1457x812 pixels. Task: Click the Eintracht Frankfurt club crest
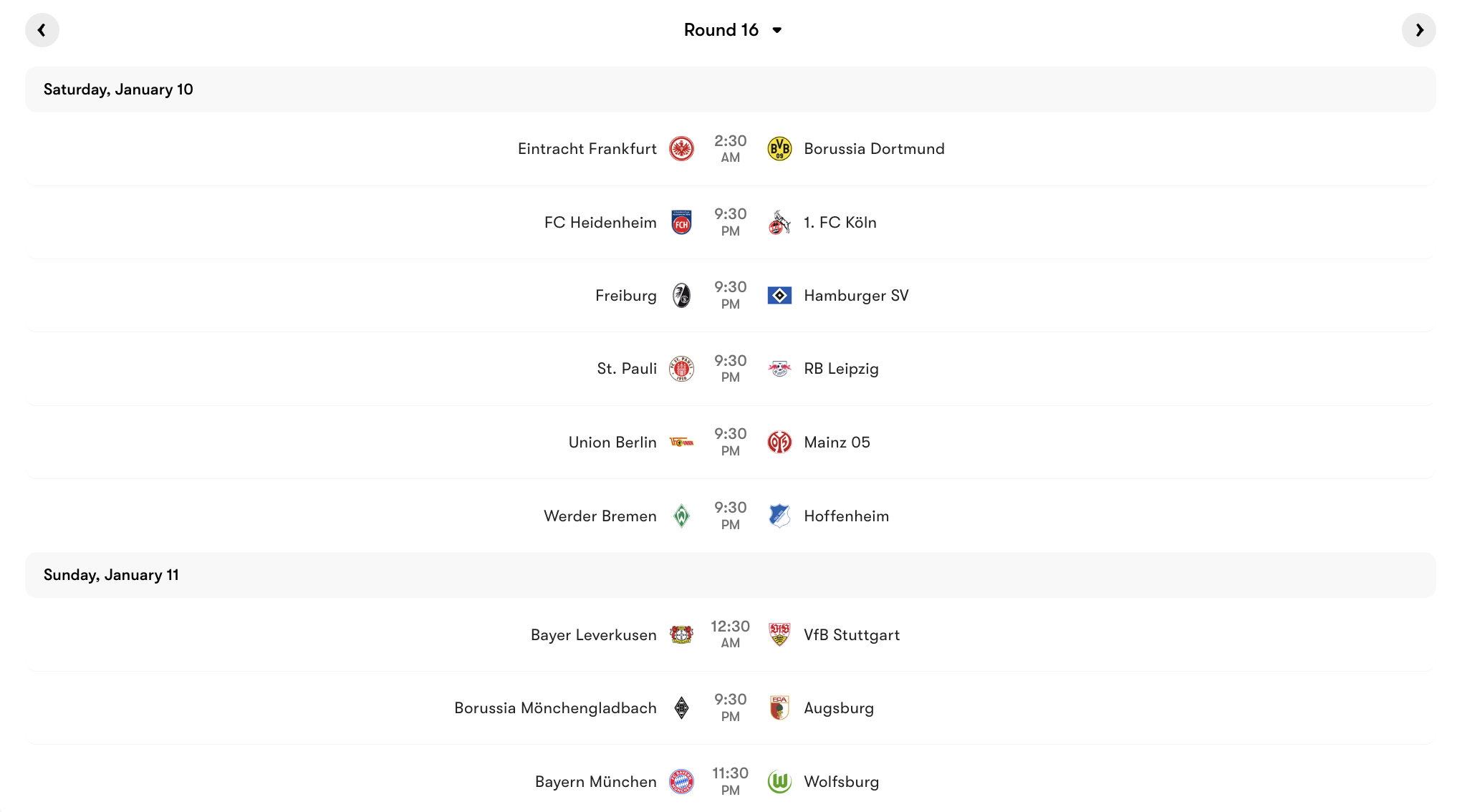[x=682, y=149]
